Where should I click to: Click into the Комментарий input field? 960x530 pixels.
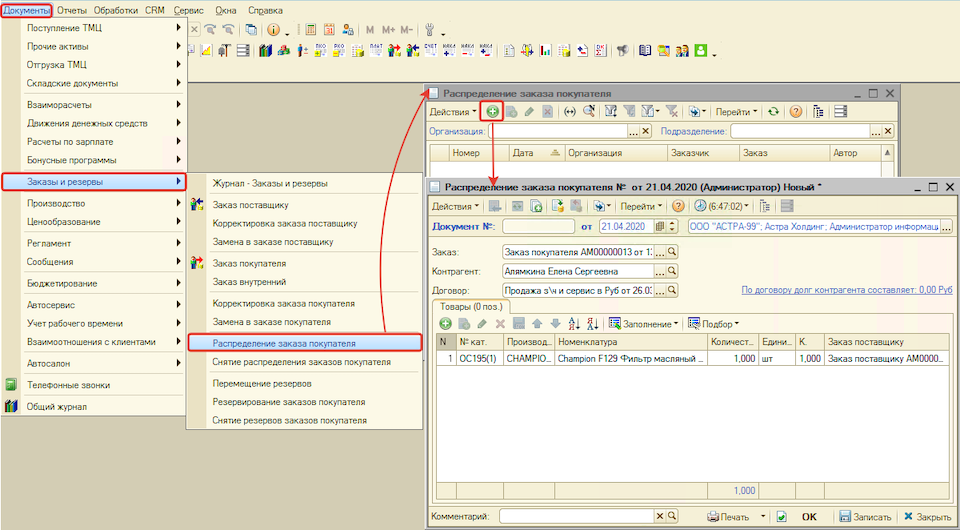(577, 517)
